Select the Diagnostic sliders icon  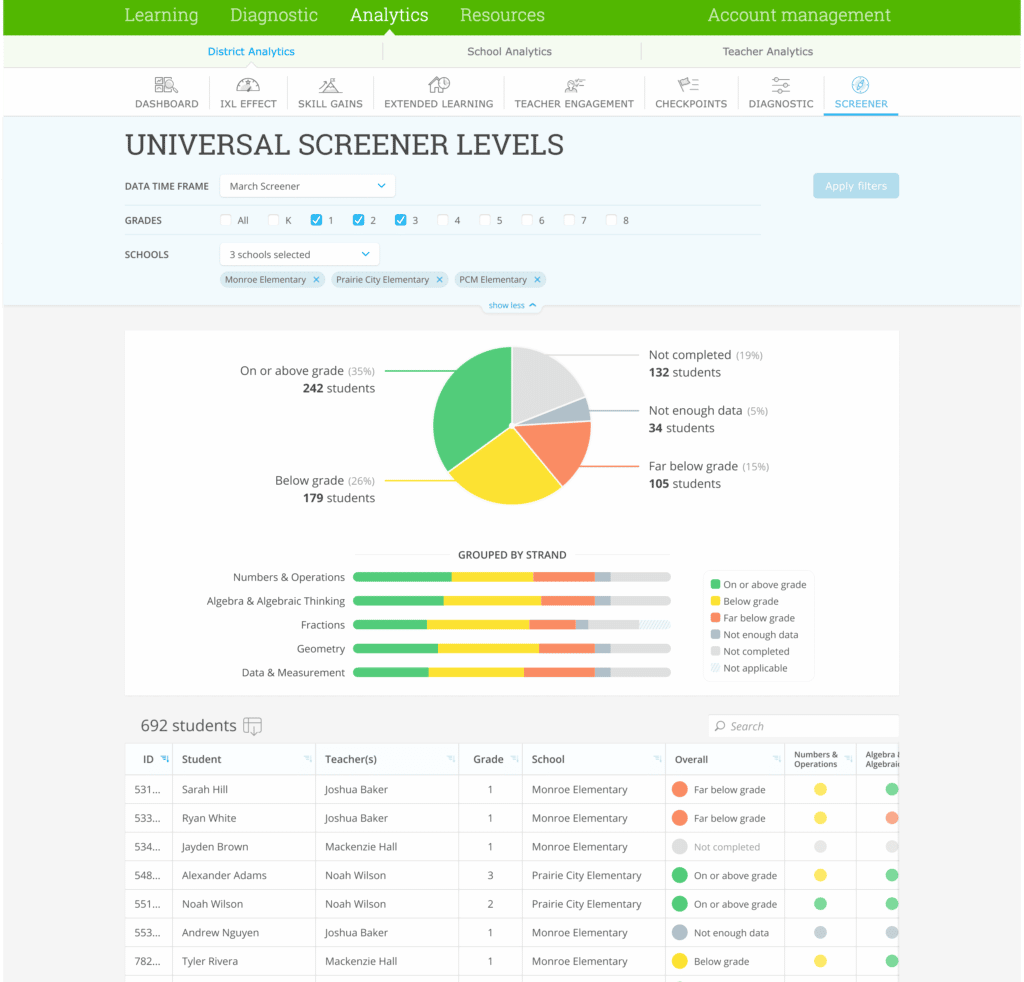tap(781, 86)
